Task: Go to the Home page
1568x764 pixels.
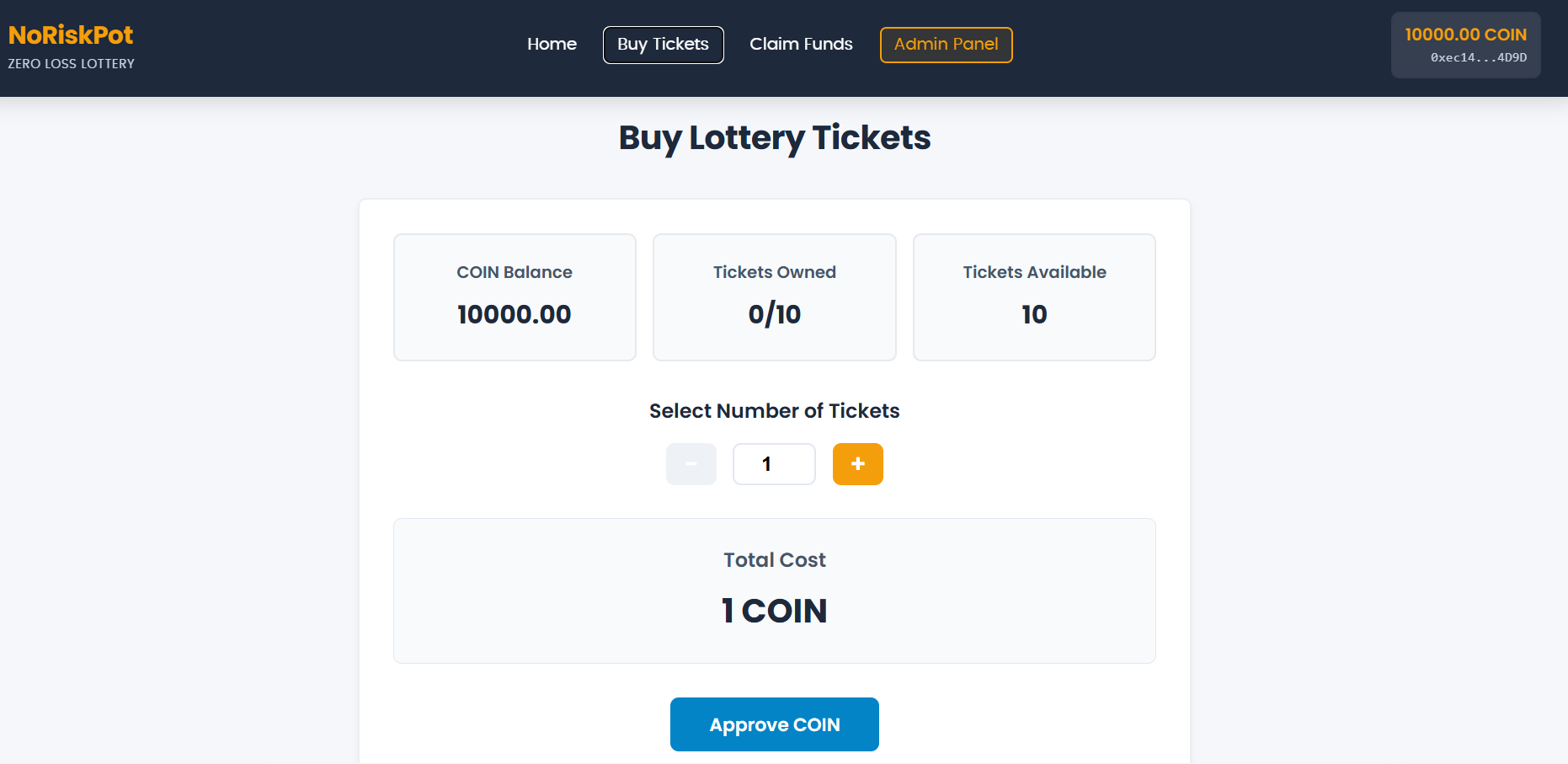Action: [x=552, y=45]
